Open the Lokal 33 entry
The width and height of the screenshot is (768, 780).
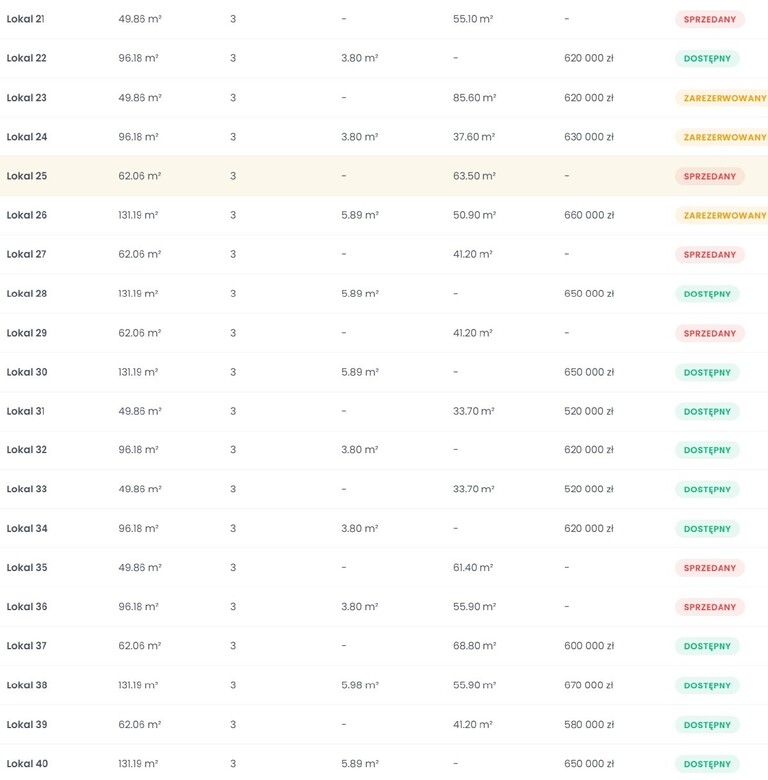click(x=26, y=489)
